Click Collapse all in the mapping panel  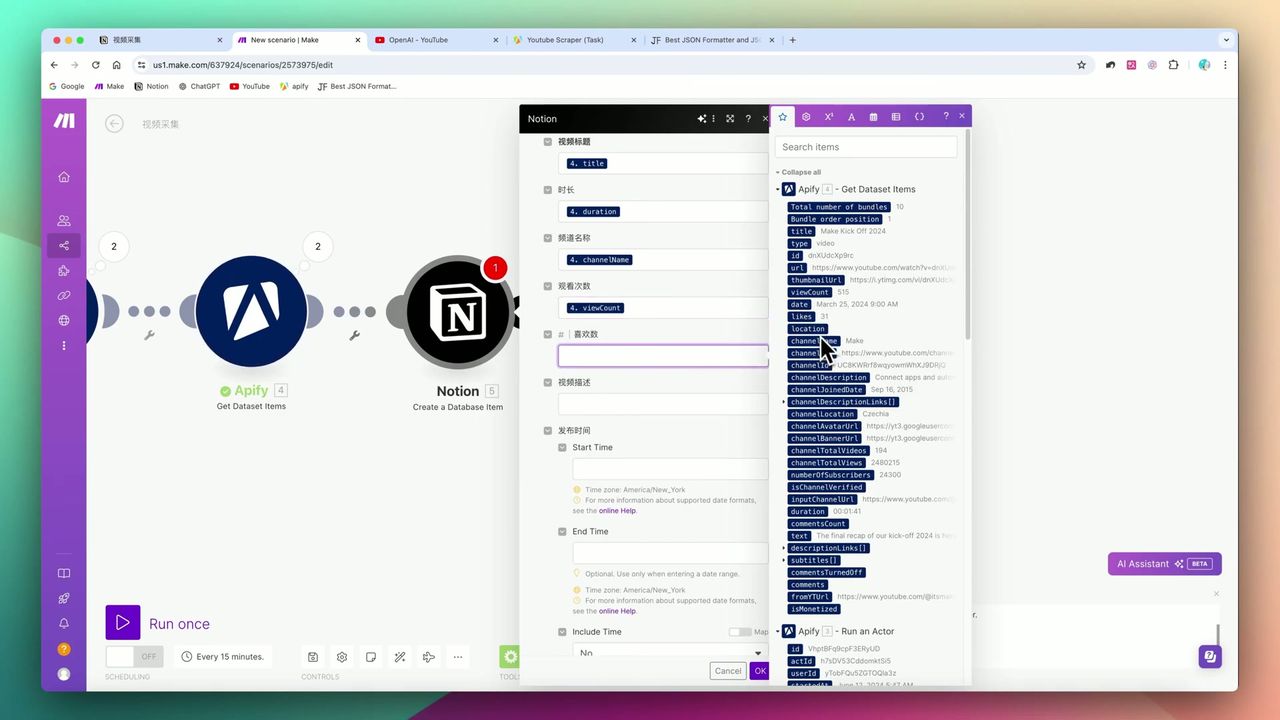pyautogui.click(x=799, y=172)
